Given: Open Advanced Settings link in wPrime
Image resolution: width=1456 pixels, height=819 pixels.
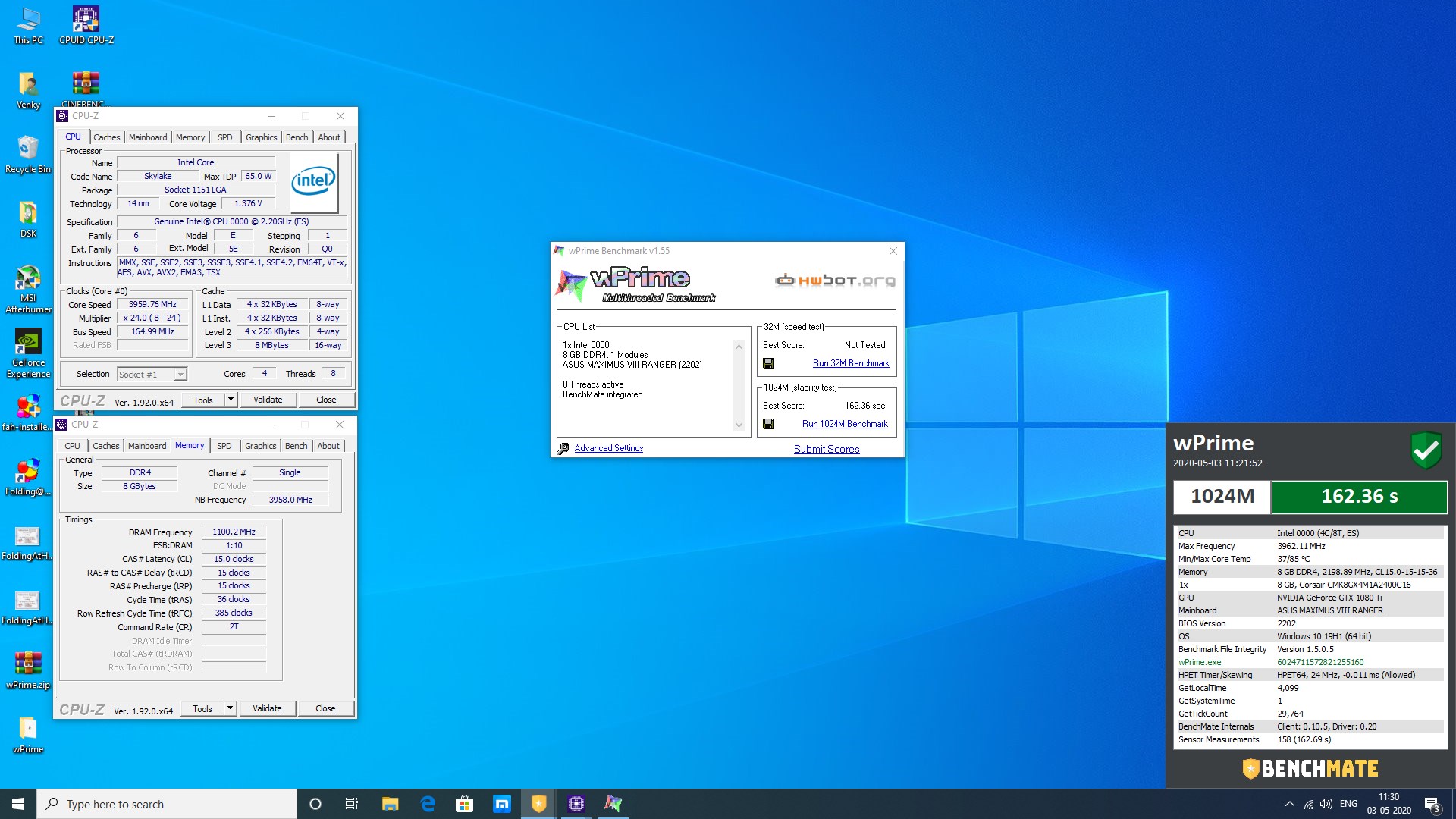Looking at the screenshot, I should pyautogui.click(x=608, y=448).
